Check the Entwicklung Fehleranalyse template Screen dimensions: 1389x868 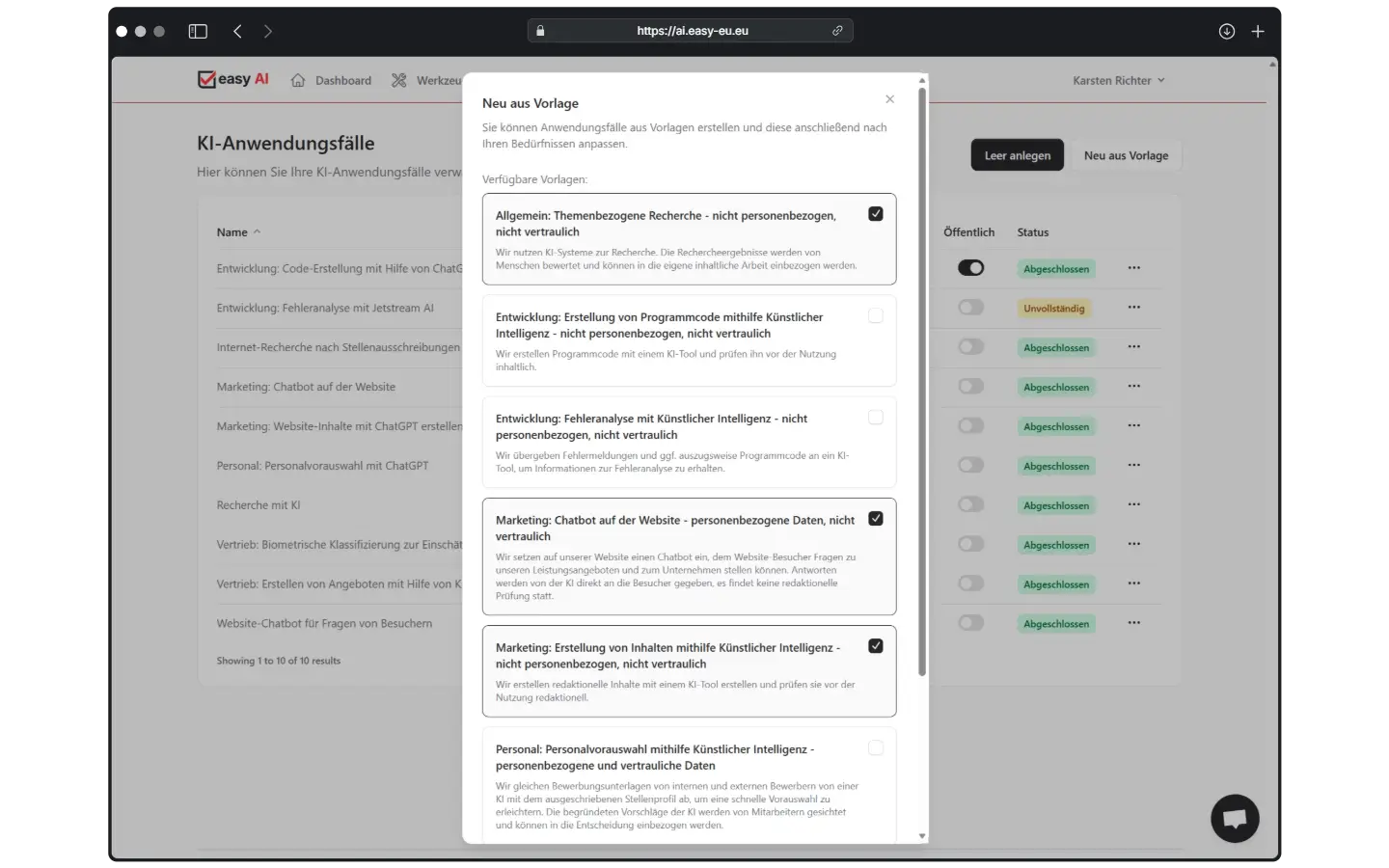pyautogui.click(x=876, y=417)
